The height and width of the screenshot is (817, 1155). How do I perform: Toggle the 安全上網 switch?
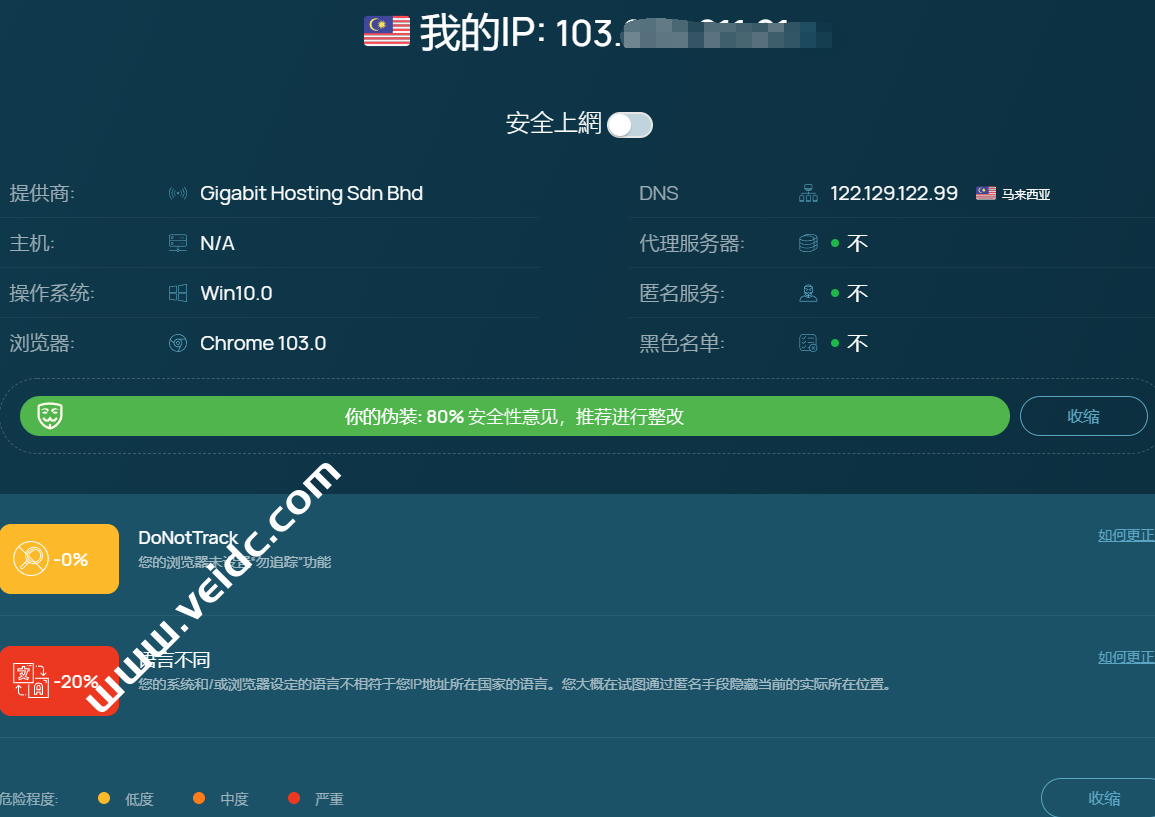pos(630,124)
